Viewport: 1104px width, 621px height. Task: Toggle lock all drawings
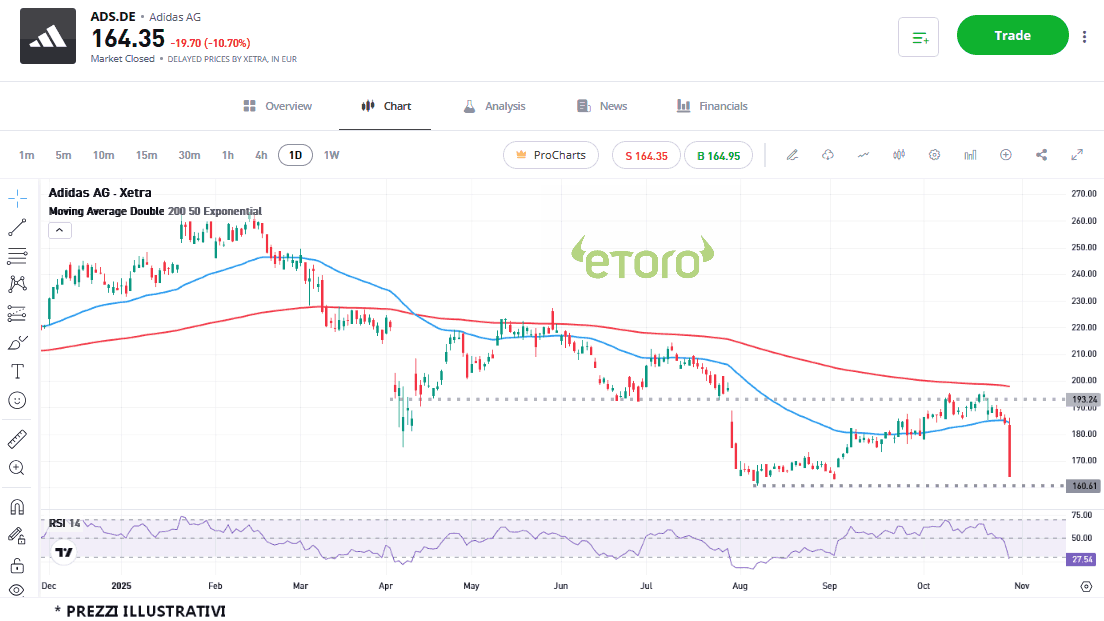17,565
